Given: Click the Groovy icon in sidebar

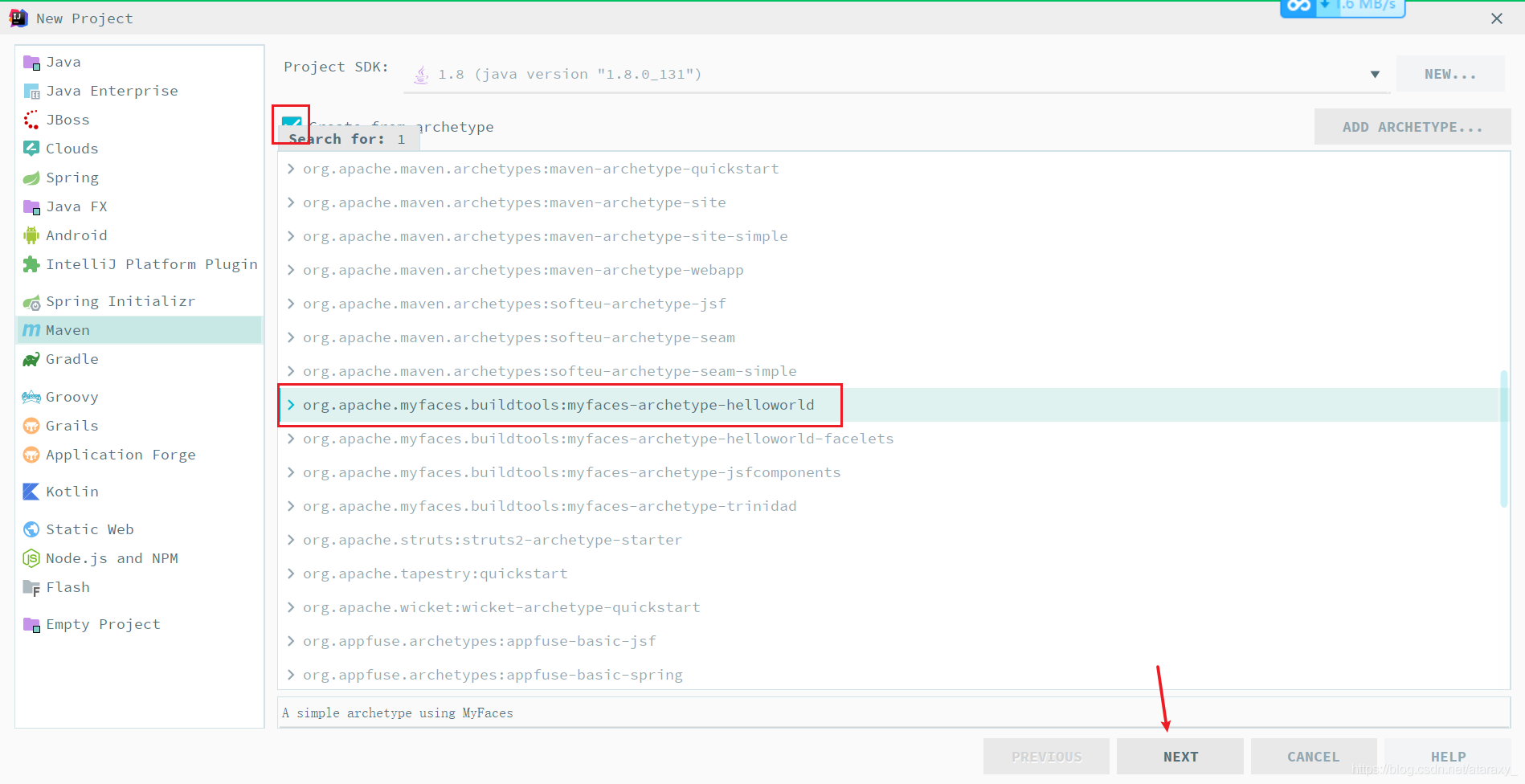Looking at the screenshot, I should click(31, 397).
